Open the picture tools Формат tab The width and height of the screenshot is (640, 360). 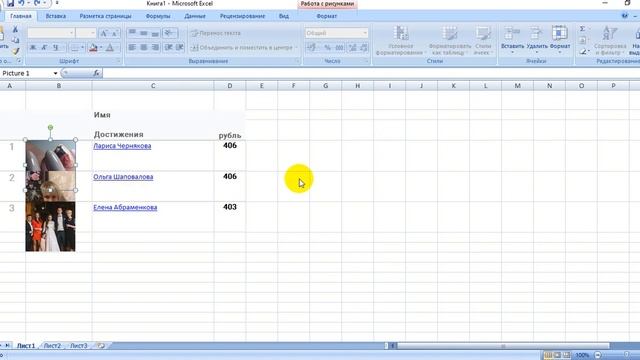pyautogui.click(x=327, y=16)
